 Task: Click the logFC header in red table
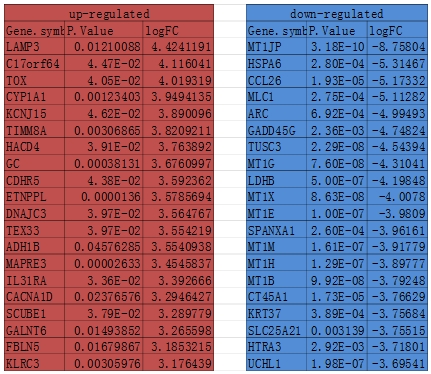178,30
